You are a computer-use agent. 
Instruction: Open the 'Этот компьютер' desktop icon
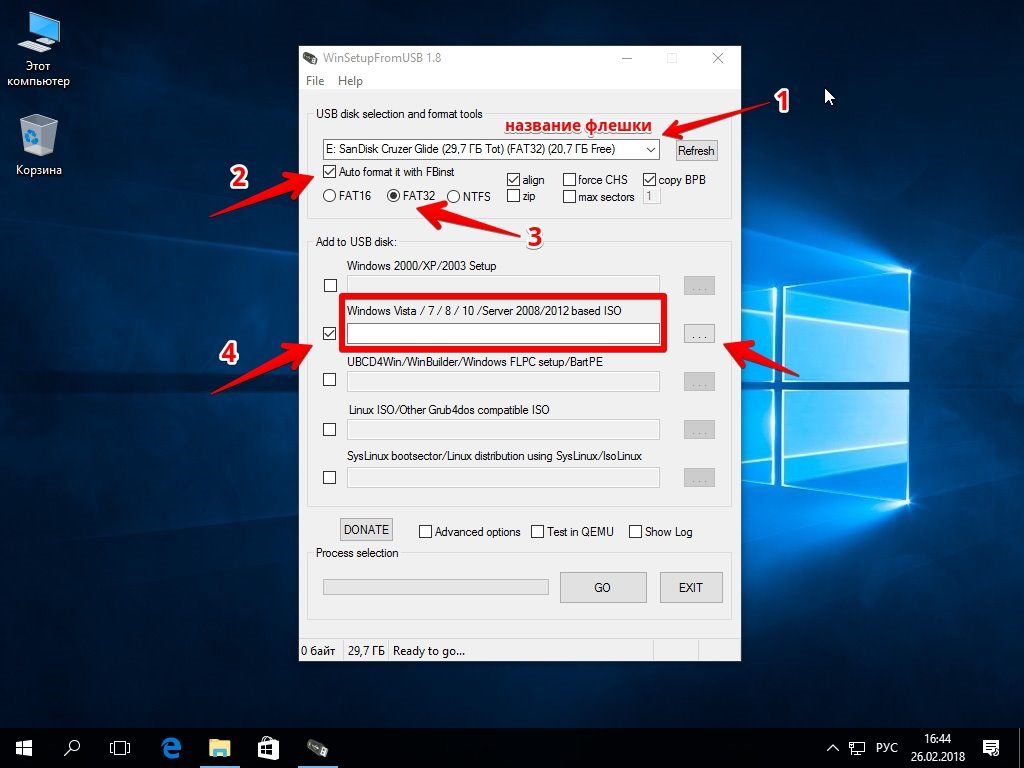click(x=38, y=50)
